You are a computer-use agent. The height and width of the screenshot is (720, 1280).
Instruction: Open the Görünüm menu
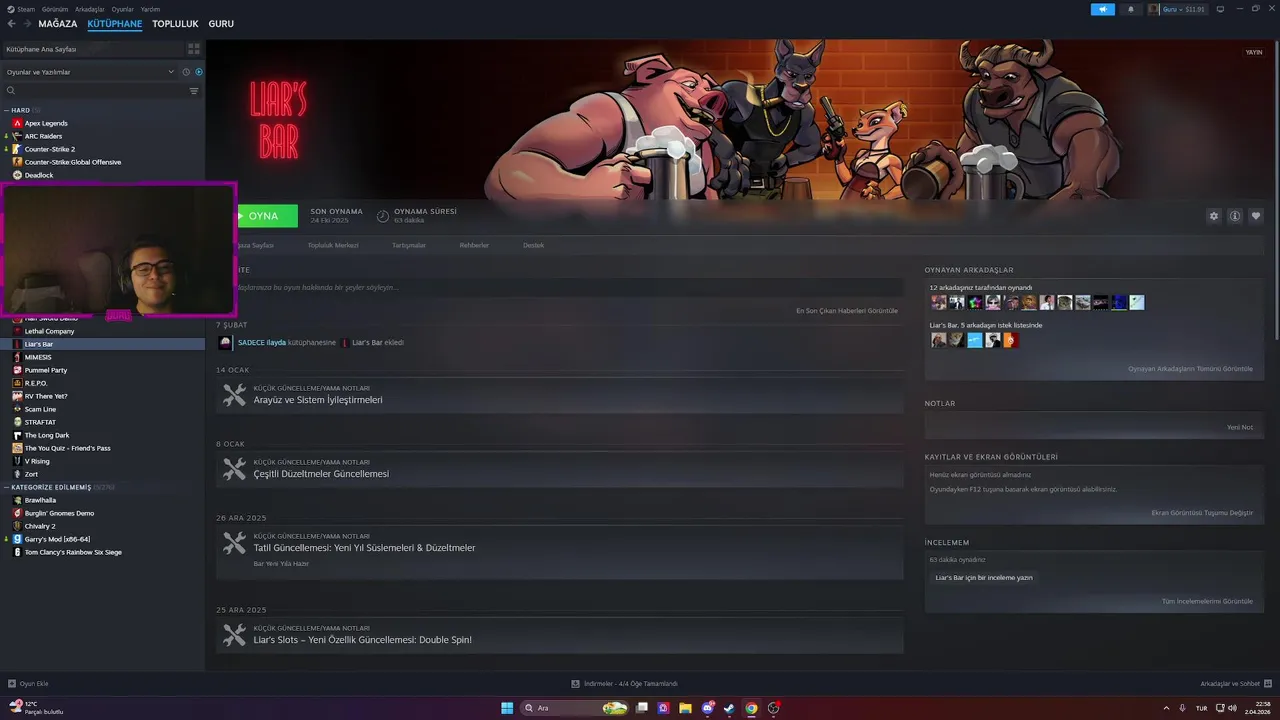pyautogui.click(x=55, y=9)
